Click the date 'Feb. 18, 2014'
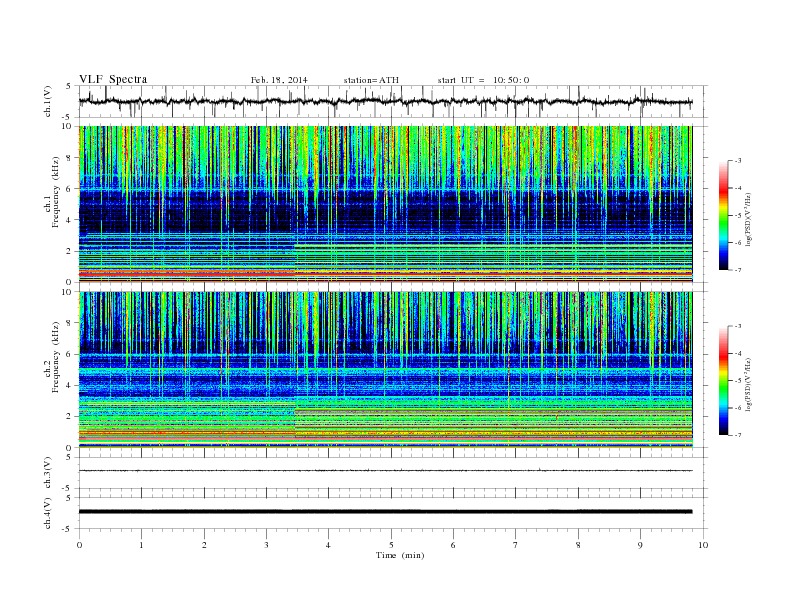Screen dimensions: 792x612 [279, 80]
